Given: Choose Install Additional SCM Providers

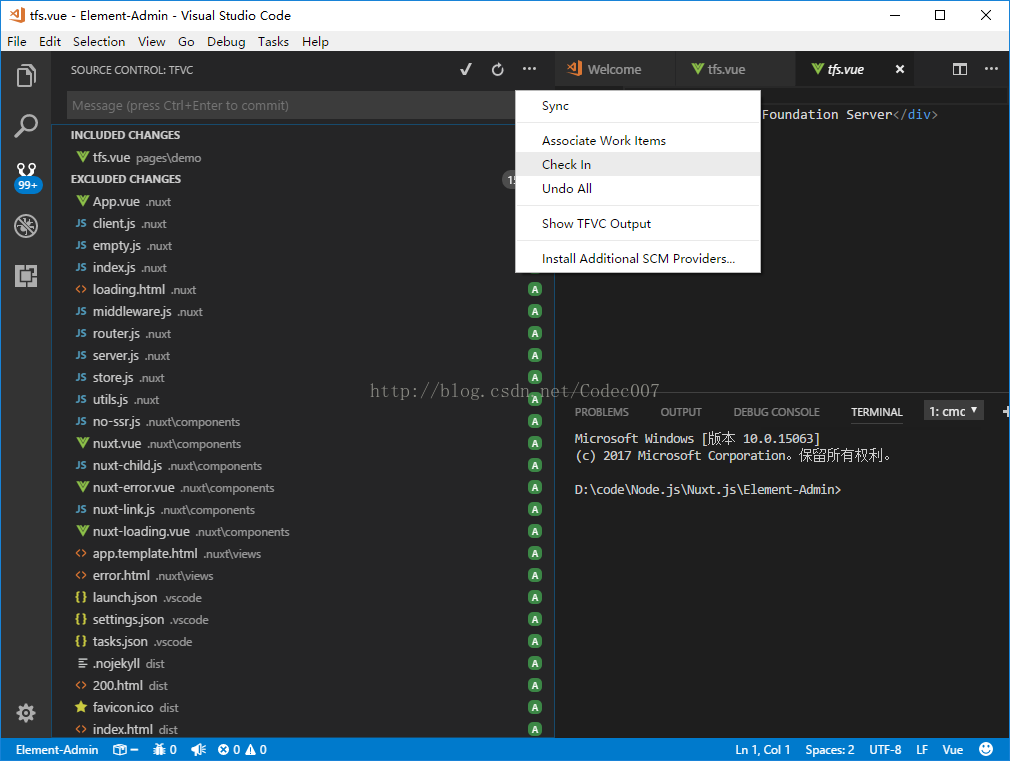Looking at the screenshot, I should (638, 258).
